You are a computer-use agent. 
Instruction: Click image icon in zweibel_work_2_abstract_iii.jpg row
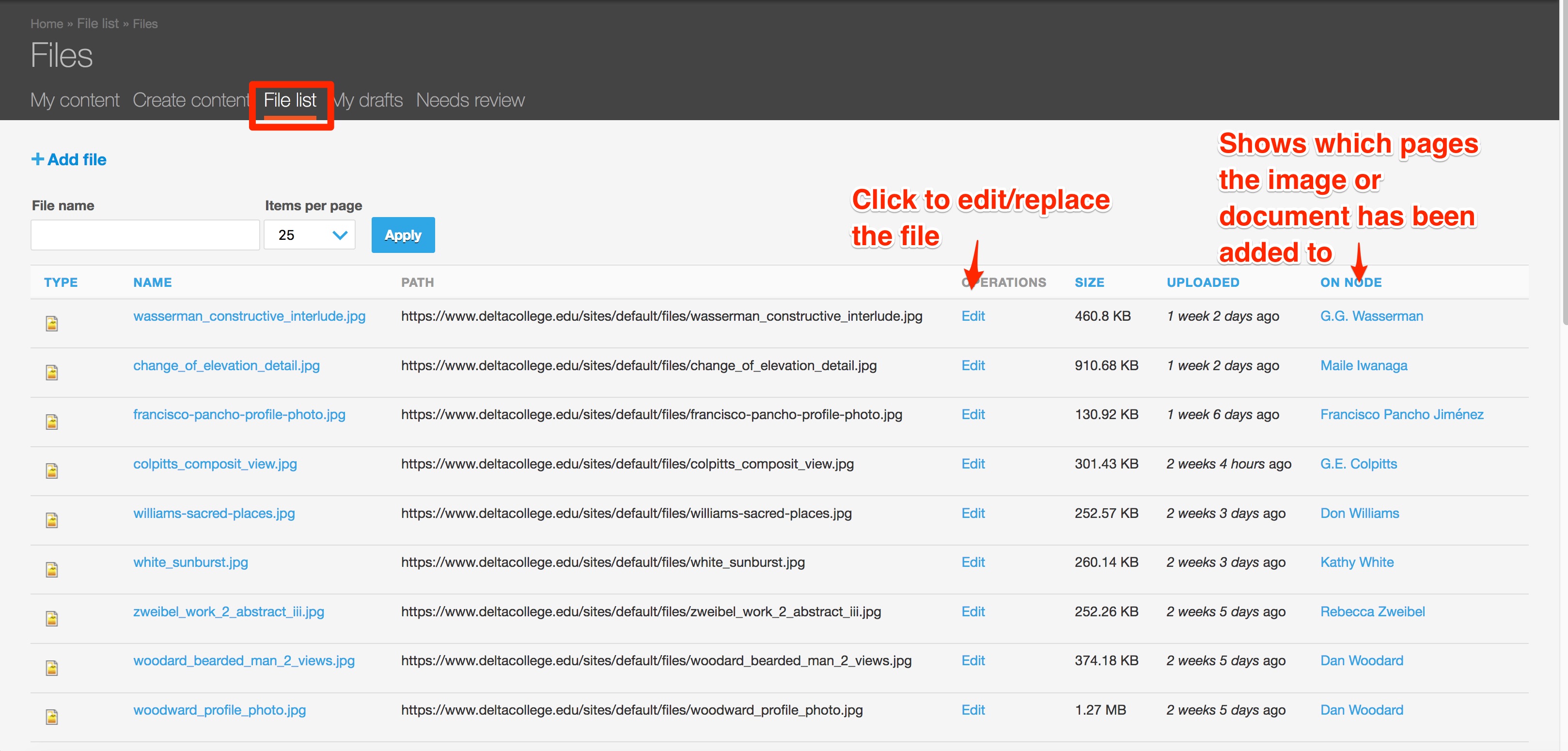coord(52,618)
